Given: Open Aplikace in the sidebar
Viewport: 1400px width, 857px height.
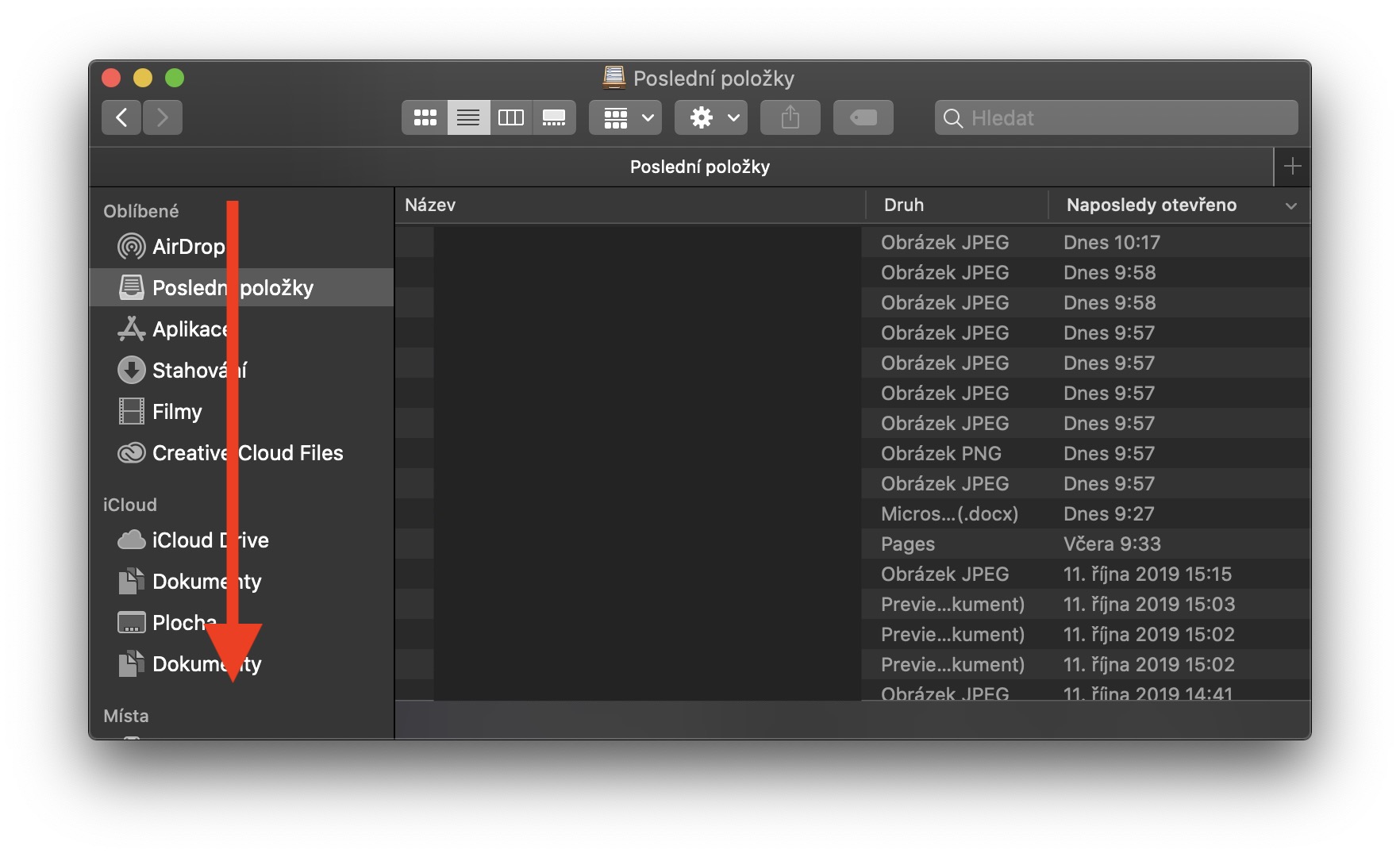Looking at the screenshot, I should click(x=241, y=329).
